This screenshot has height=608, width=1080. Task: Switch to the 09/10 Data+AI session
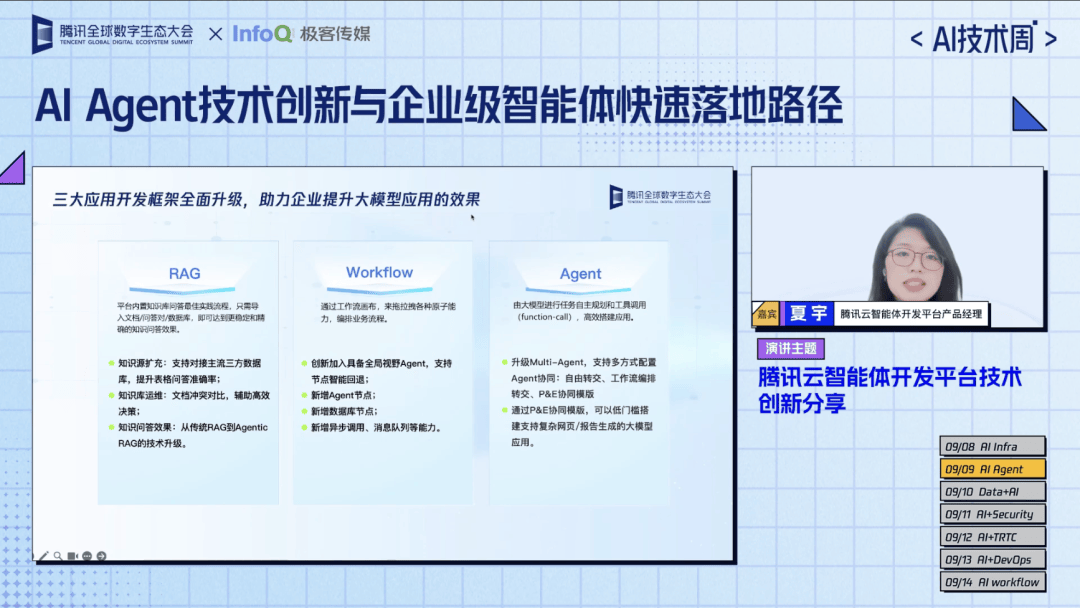[x=992, y=491]
